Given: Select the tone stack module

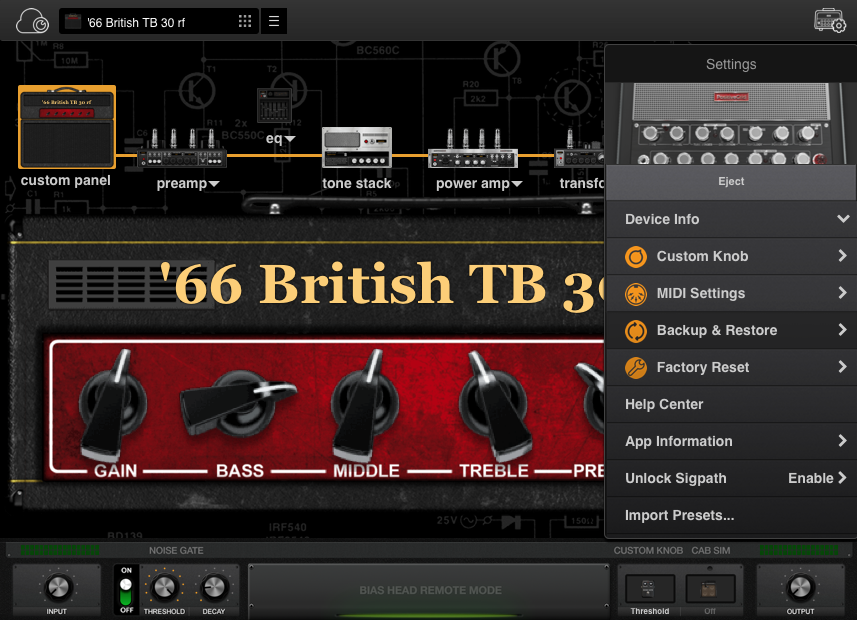Looking at the screenshot, I should coord(357,148).
